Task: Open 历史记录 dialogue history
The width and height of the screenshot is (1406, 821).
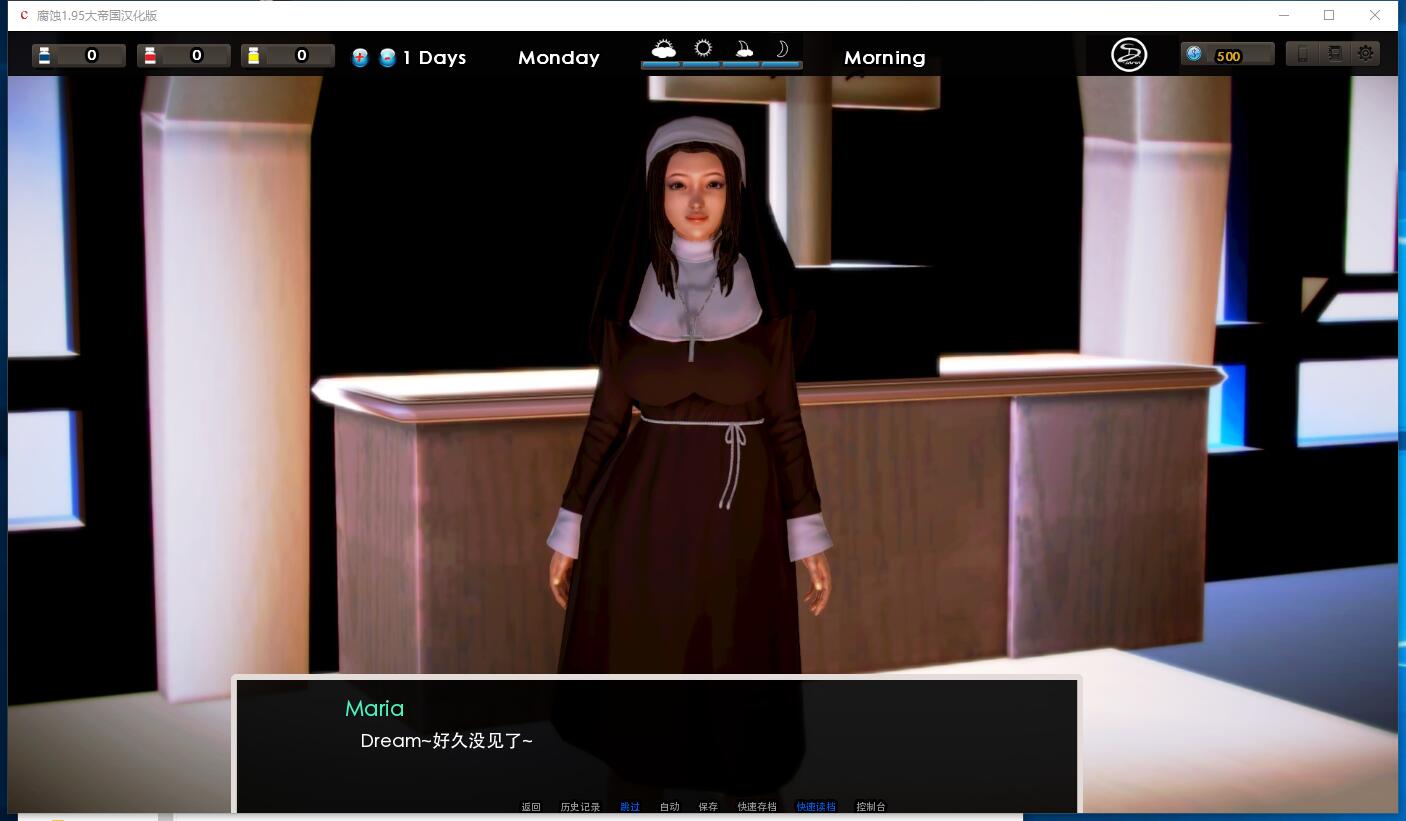Action: point(580,807)
